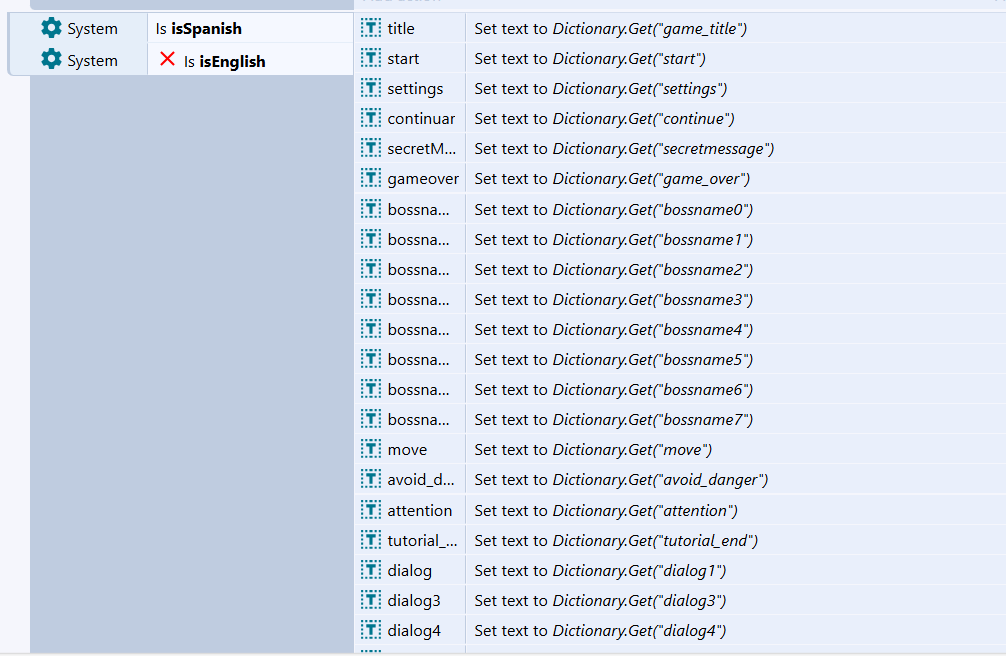Click the red X inverted marker on isEnglish
1006x656 pixels.
(167, 59)
